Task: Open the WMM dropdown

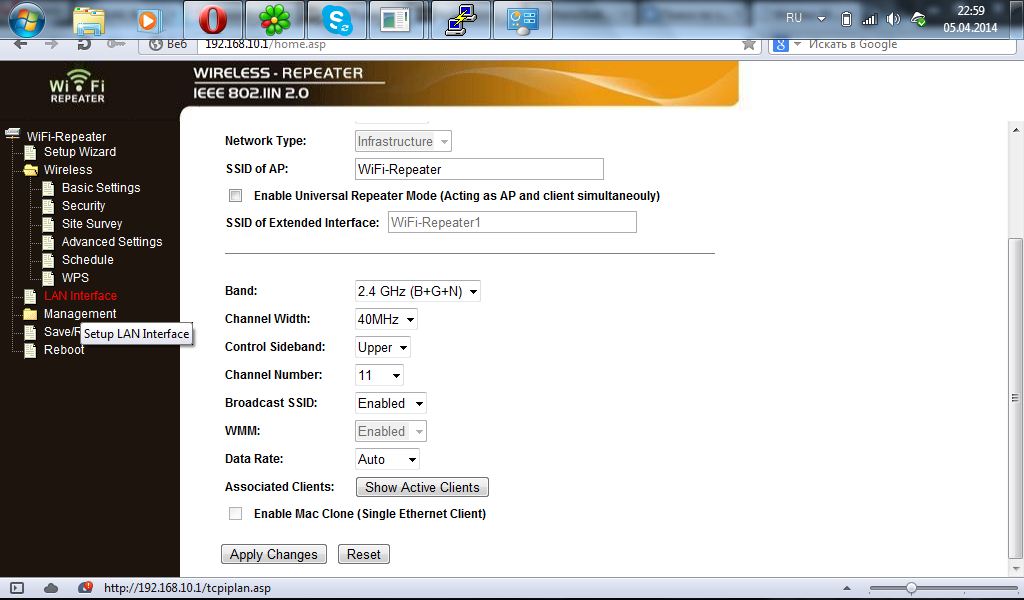Action: click(x=391, y=432)
